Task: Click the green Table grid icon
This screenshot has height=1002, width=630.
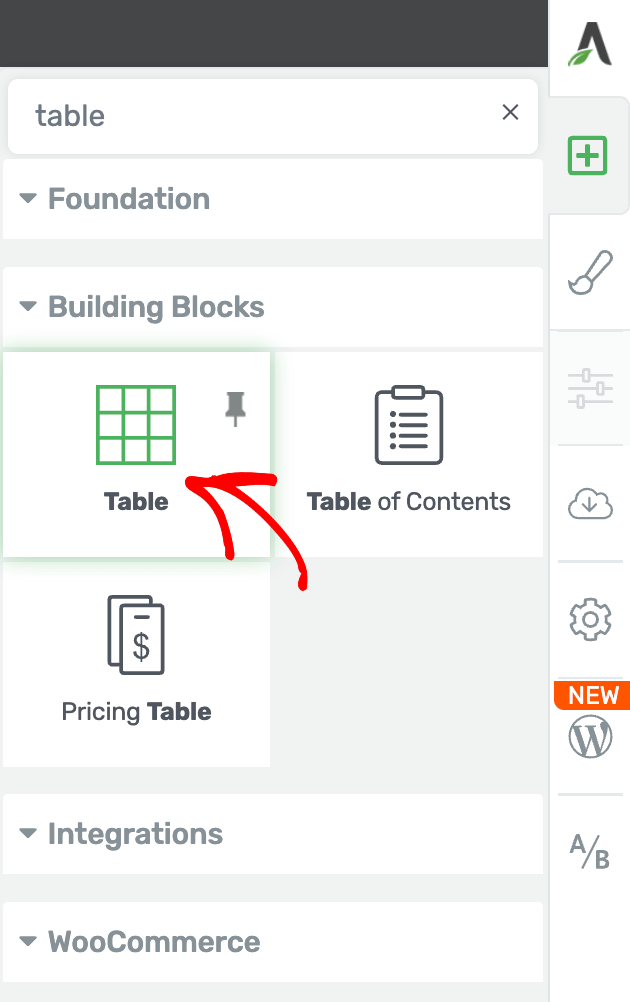Action: (x=136, y=424)
